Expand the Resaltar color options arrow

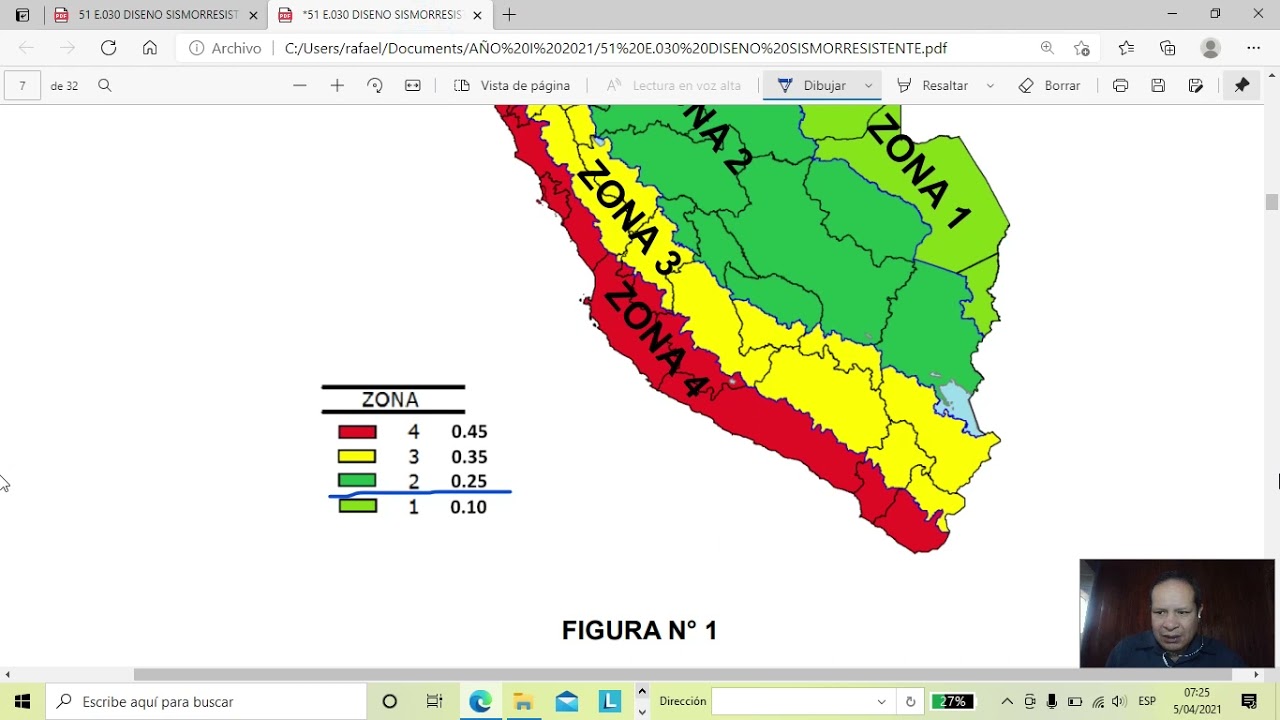(990, 86)
